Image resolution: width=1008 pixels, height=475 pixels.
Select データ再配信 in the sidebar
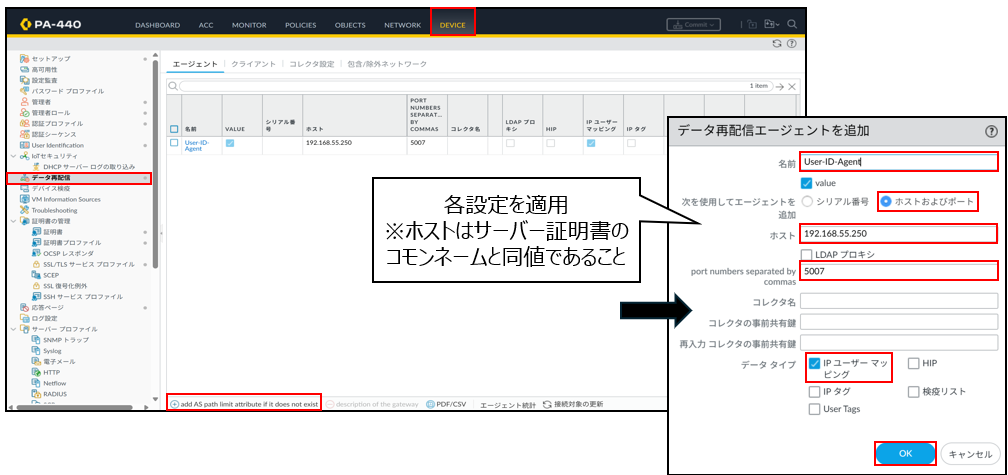pyautogui.click(x=50, y=177)
